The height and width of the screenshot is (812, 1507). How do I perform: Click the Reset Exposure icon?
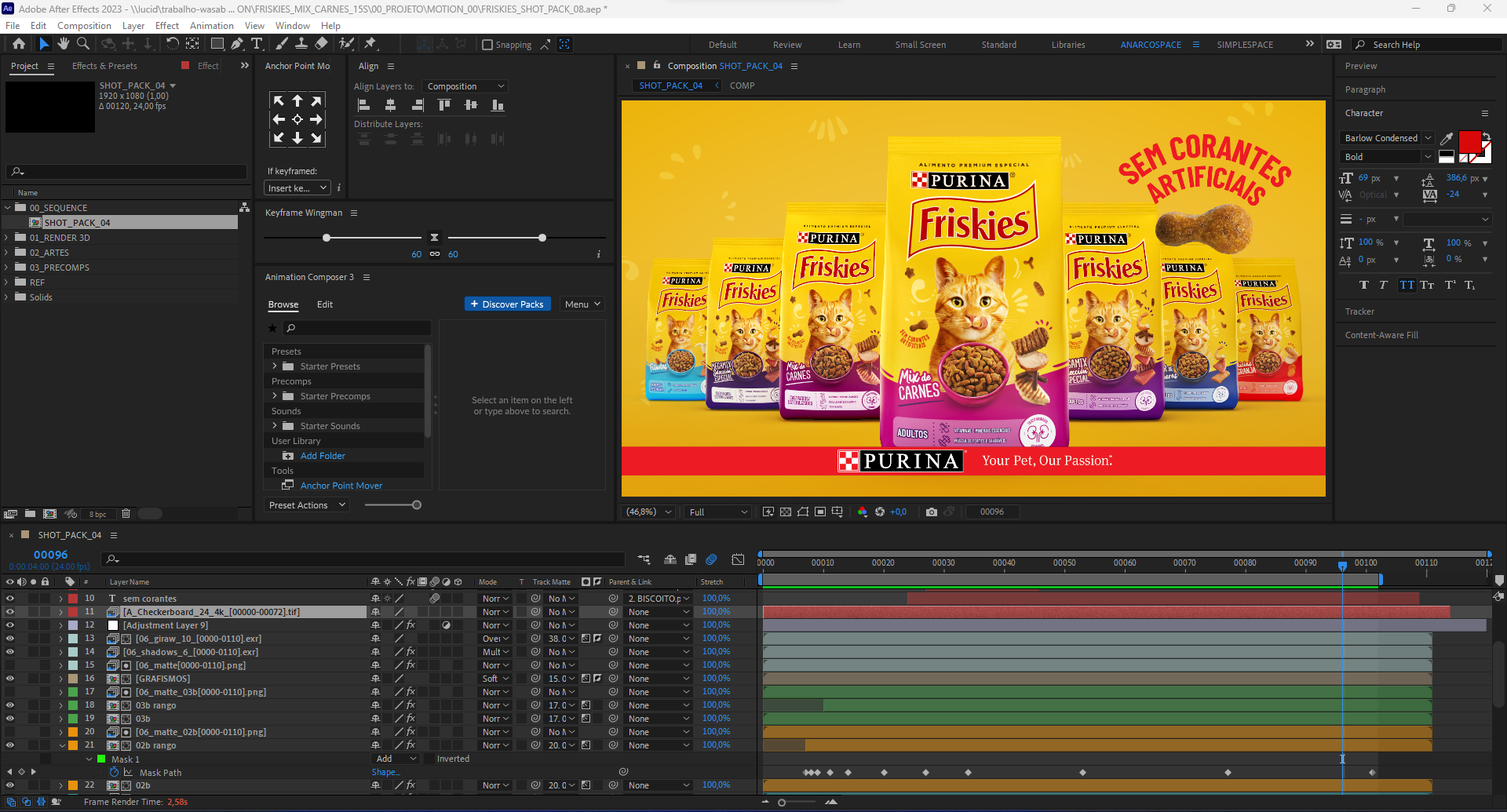[880, 512]
